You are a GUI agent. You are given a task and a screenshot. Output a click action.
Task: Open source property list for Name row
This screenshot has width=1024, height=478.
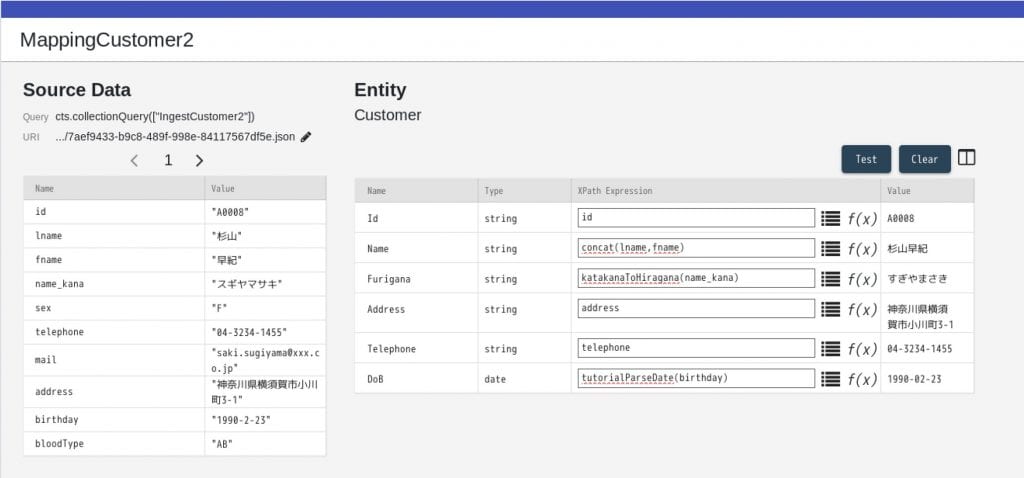(x=830, y=249)
